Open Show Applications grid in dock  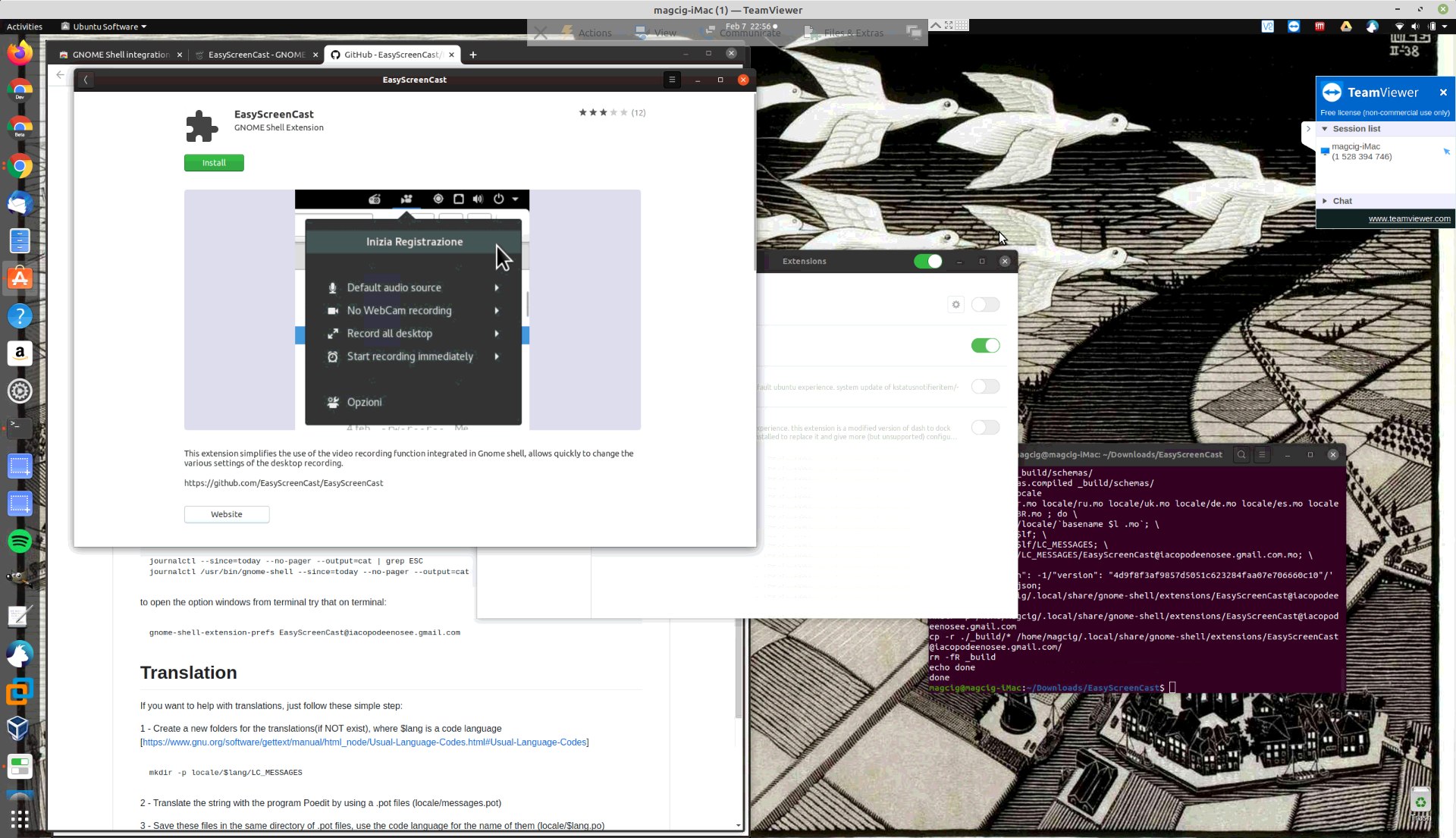[x=20, y=819]
